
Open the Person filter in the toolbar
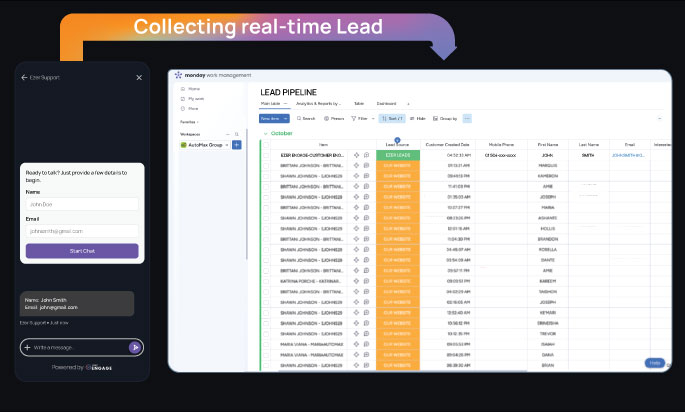[x=334, y=118]
